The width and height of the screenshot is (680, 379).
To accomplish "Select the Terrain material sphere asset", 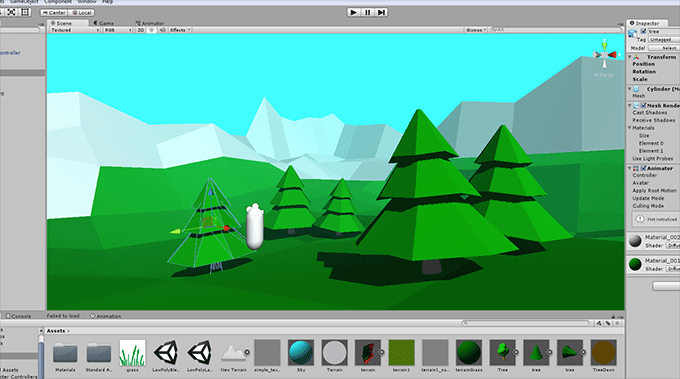I will point(334,356).
